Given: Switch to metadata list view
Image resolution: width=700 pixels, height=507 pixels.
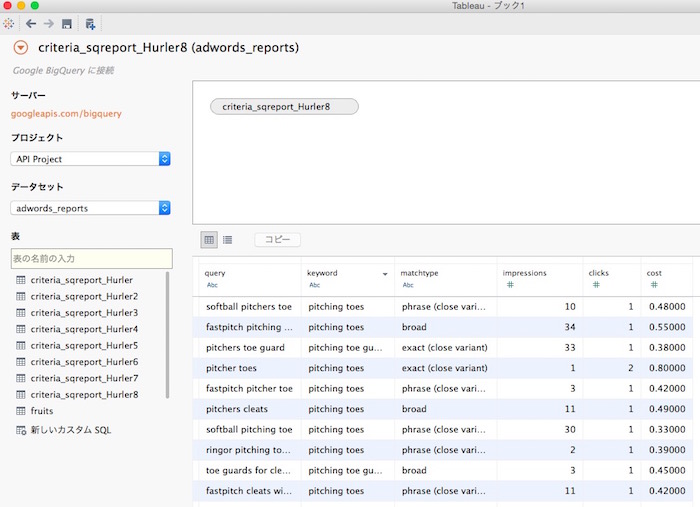Looking at the screenshot, I should coord(228,240).
